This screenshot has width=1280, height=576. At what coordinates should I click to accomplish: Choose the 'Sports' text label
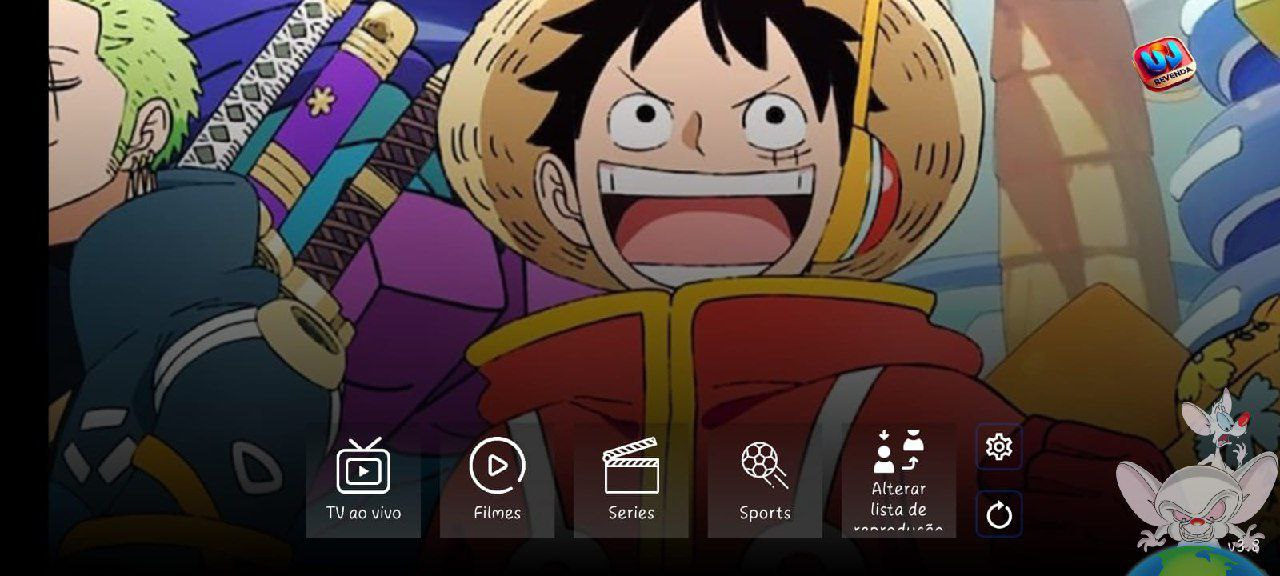pos(765,513)
